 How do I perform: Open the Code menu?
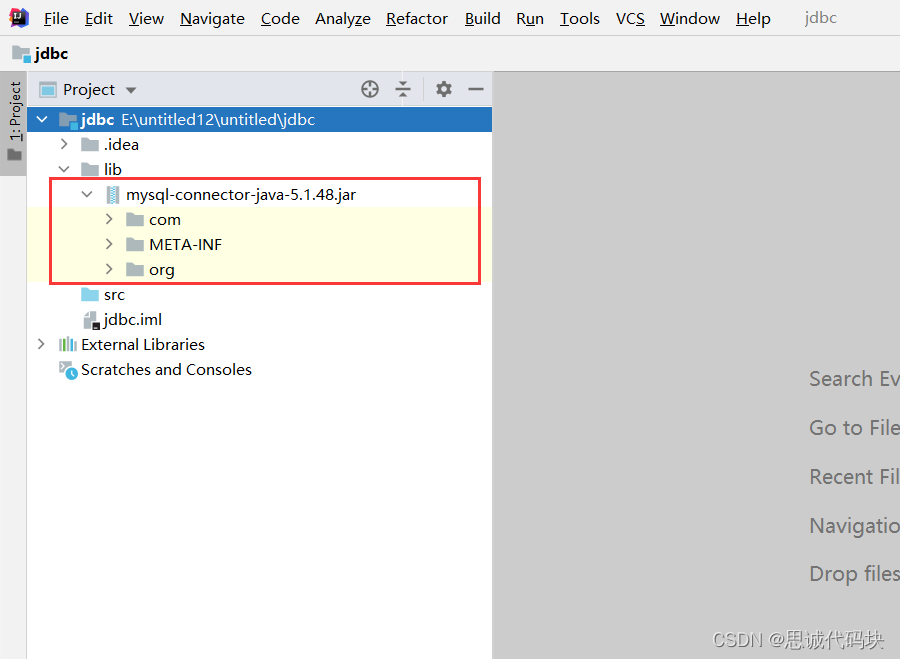point(280,19)
